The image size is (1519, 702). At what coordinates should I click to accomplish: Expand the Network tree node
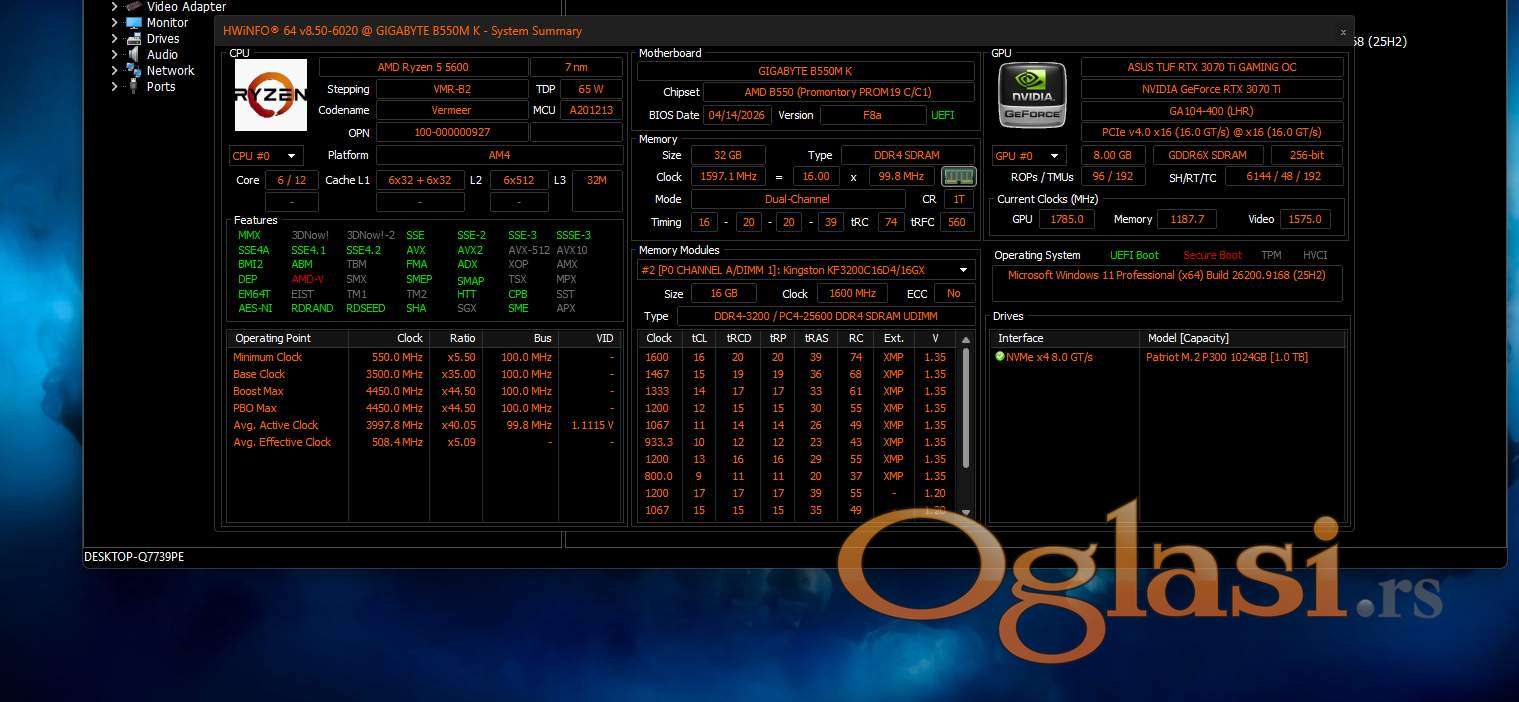click(x=114, y=70)
